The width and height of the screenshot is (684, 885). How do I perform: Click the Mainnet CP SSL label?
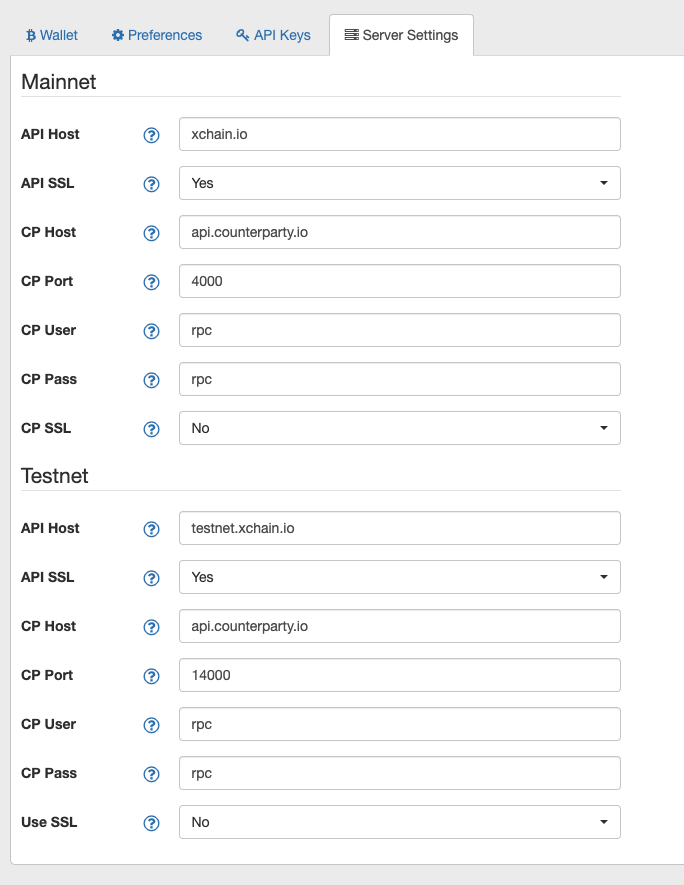[46, 428]
